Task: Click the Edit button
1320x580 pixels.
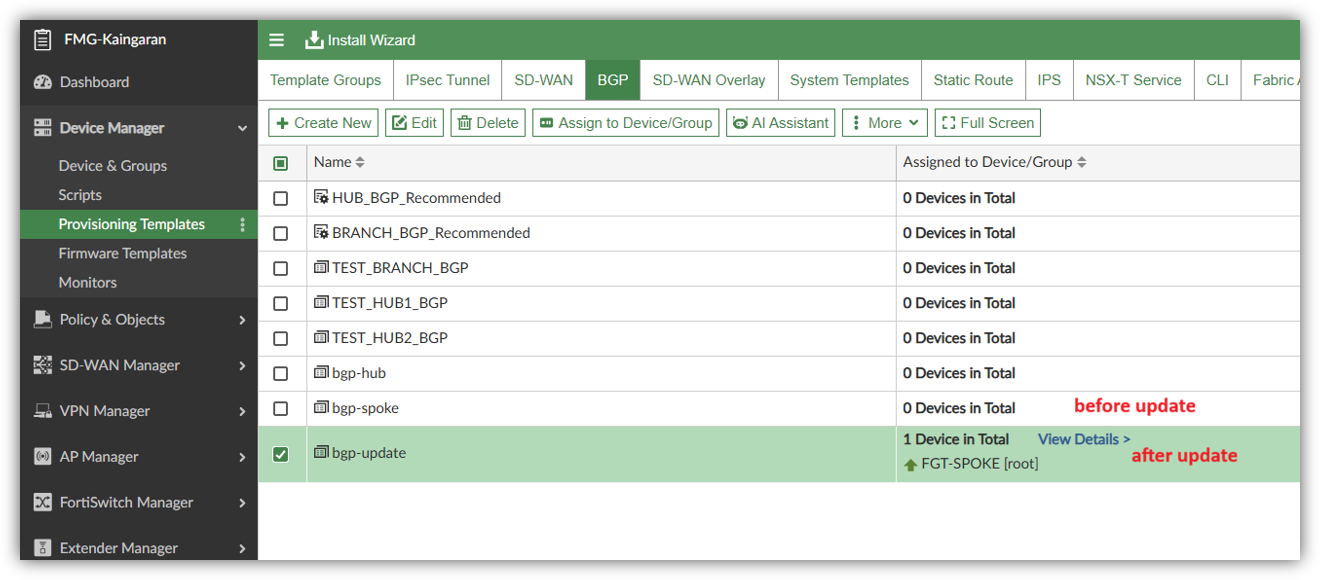Action: [x=414, y=123]
